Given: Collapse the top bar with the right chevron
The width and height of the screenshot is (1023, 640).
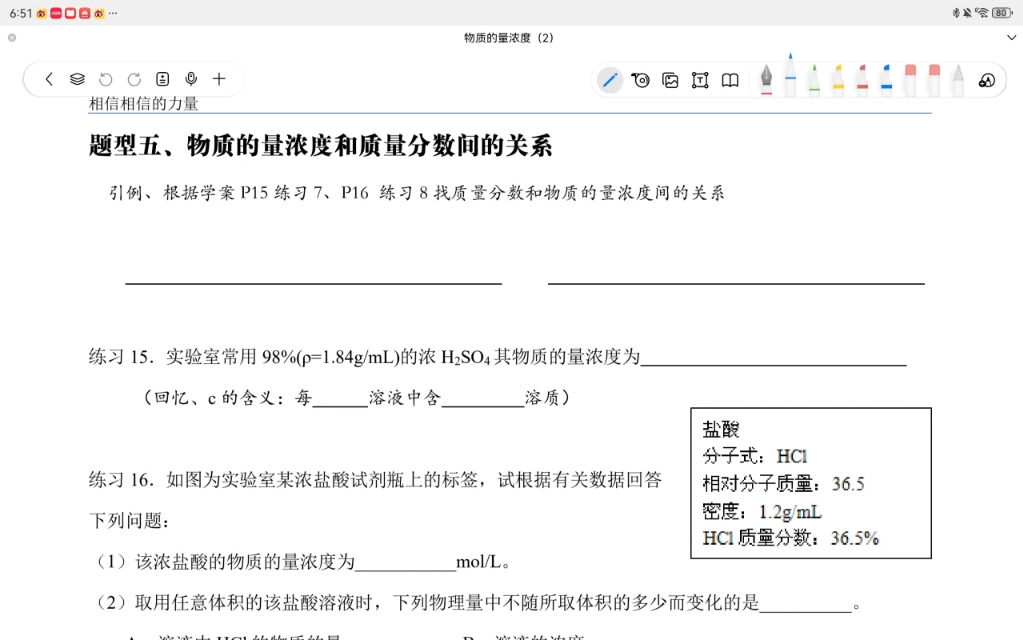Looking at the screenshot, I should click(x=1010, y=37).
